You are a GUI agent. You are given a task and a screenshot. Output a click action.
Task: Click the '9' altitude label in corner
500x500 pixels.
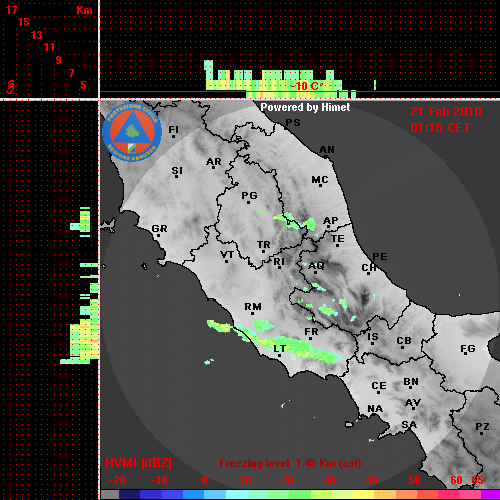59,60
